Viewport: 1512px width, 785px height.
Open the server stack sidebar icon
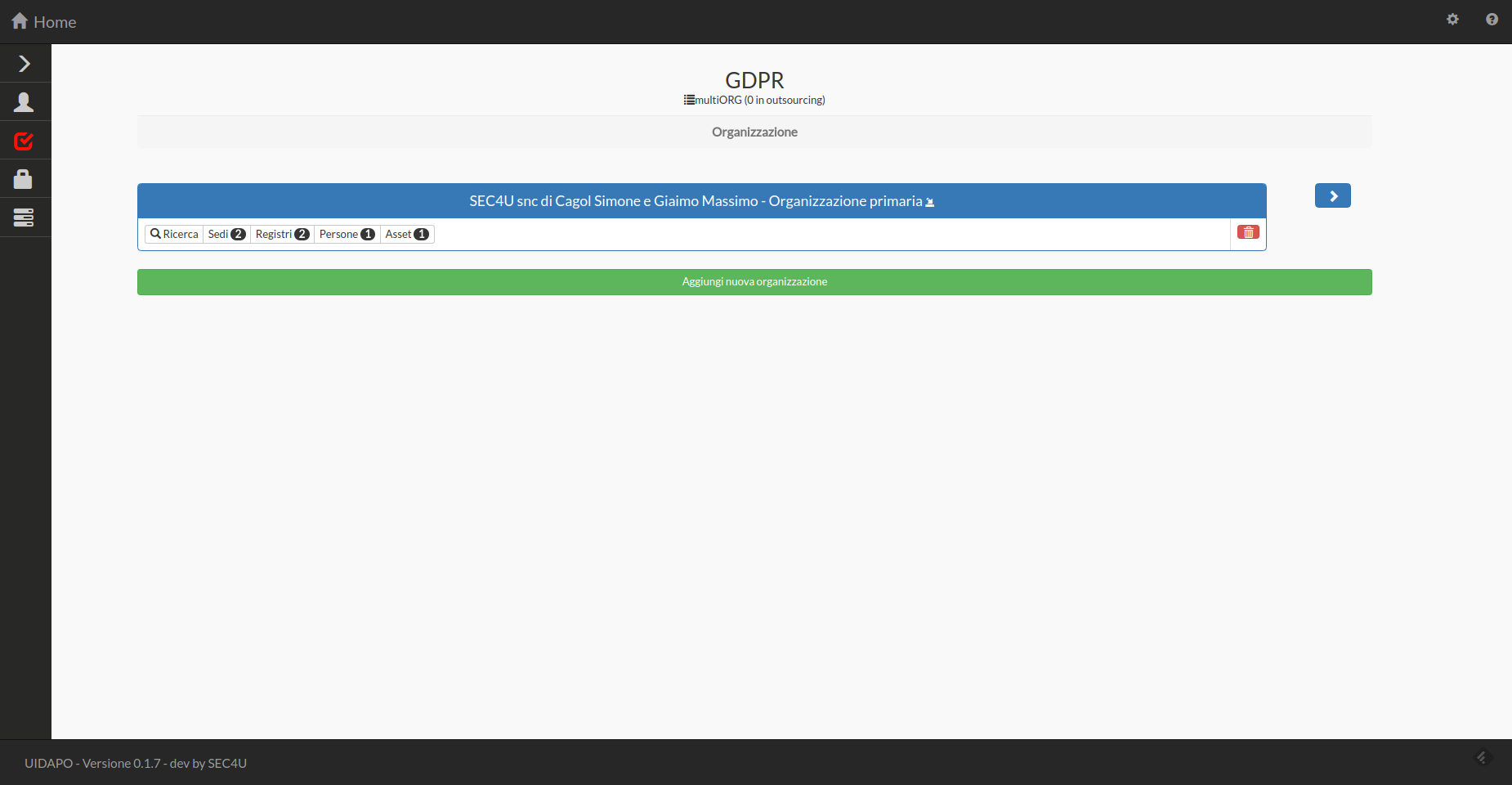click(x=25, y=218)
